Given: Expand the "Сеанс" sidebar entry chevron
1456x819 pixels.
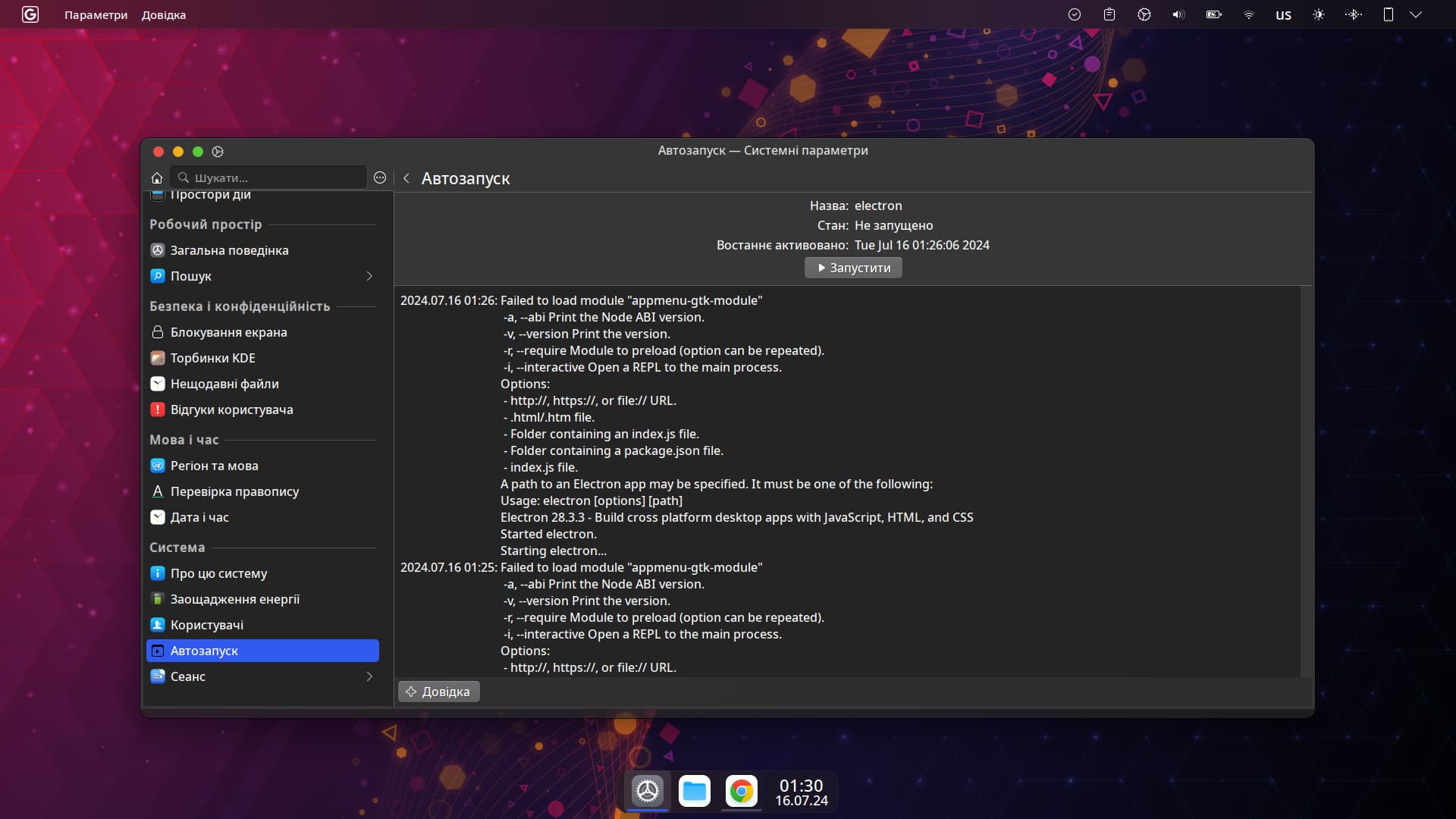Looking at the screenshot, I should (x=370, y=676).
